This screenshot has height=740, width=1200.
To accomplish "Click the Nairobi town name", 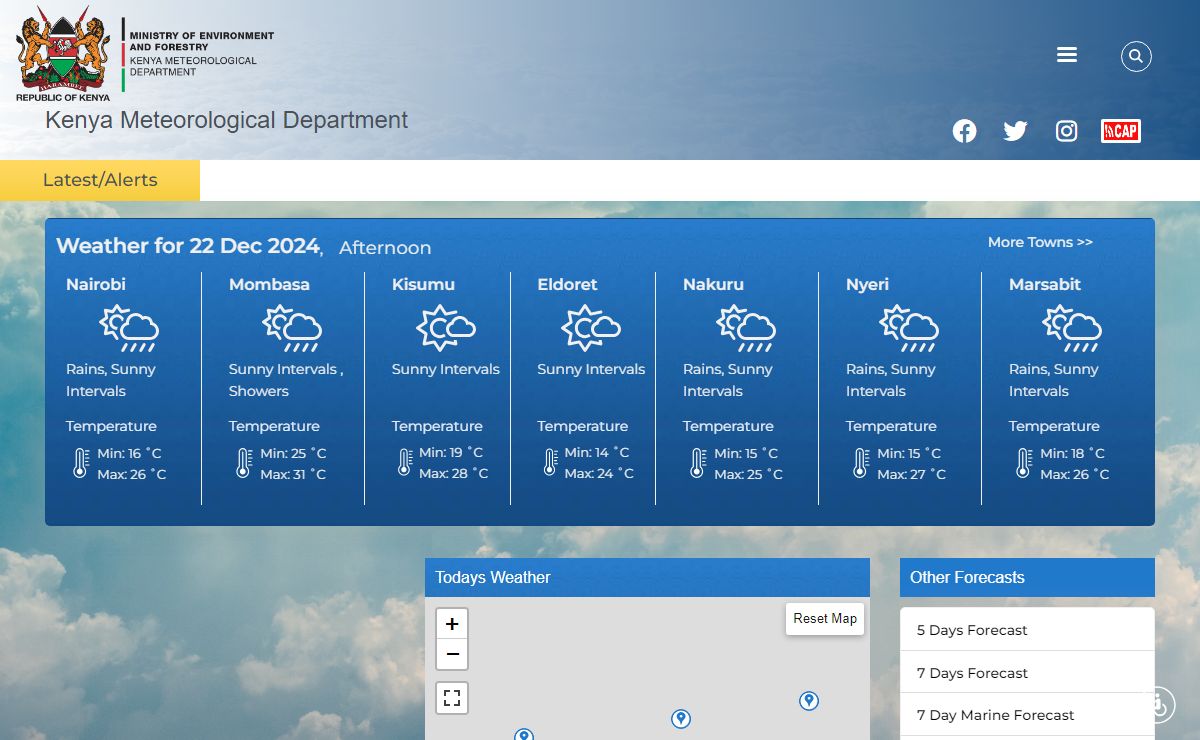I will tap(96, 284).
